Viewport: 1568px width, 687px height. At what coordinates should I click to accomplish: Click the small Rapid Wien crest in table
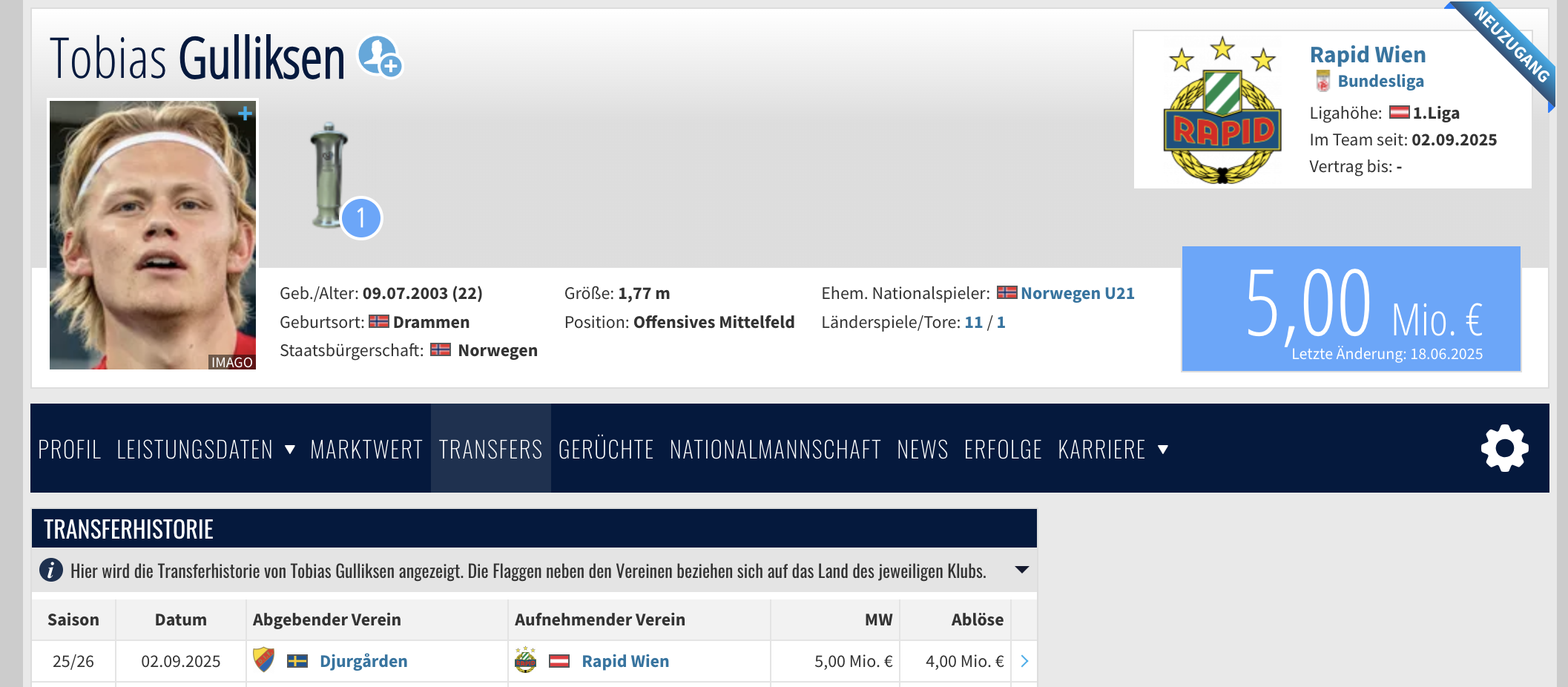[525, 660]
